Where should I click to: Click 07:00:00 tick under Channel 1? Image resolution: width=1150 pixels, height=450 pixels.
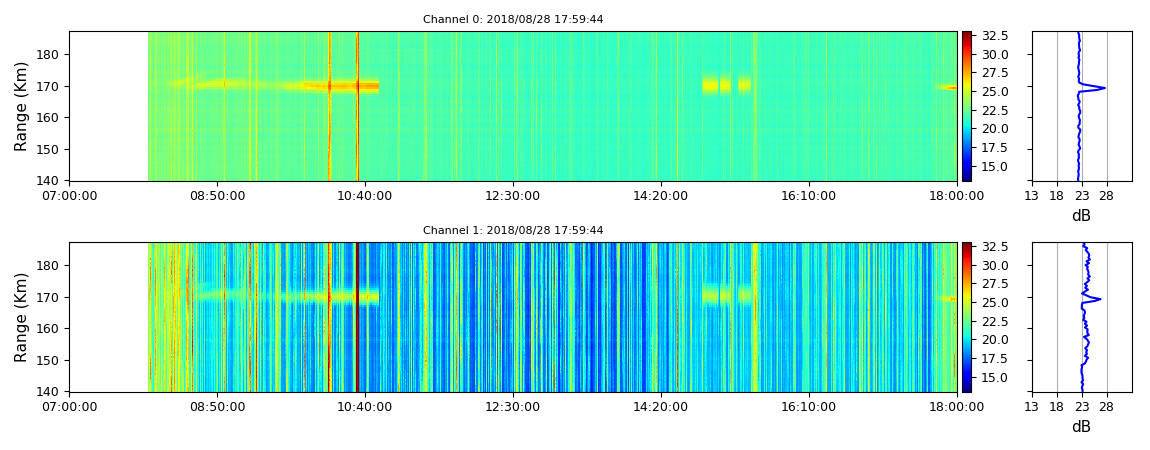click(x=70, y=407)
